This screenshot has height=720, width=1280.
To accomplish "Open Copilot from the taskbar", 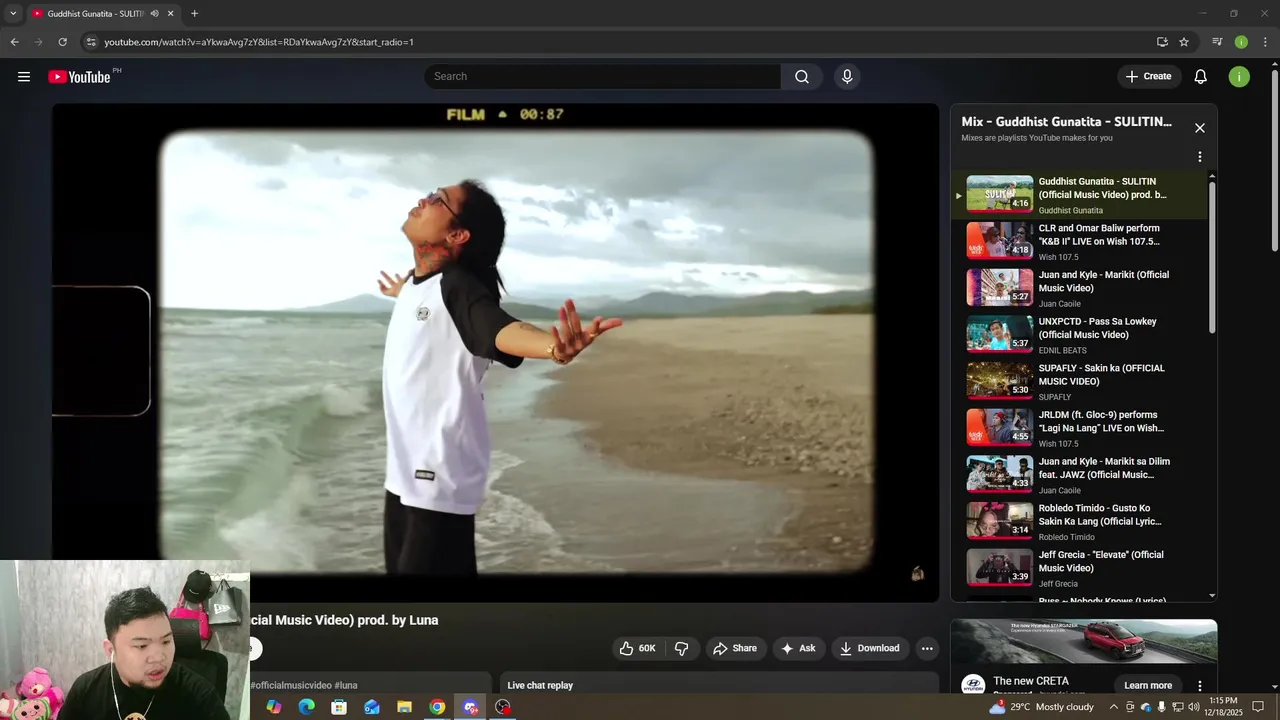I will tap(274, 707).
